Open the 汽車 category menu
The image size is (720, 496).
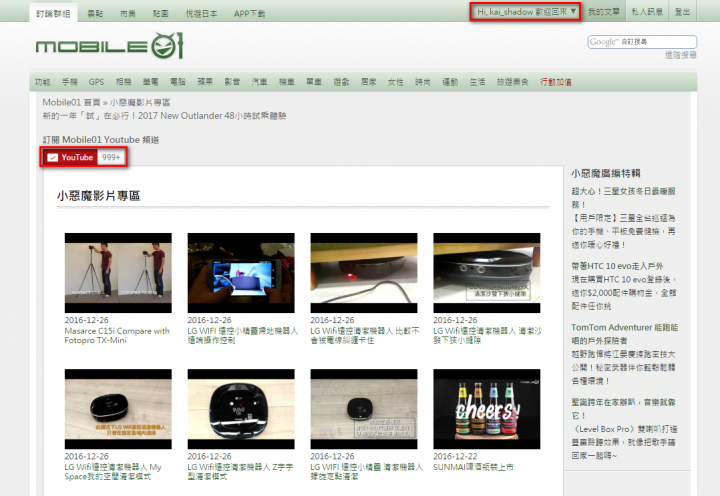(x=259, y=82)
